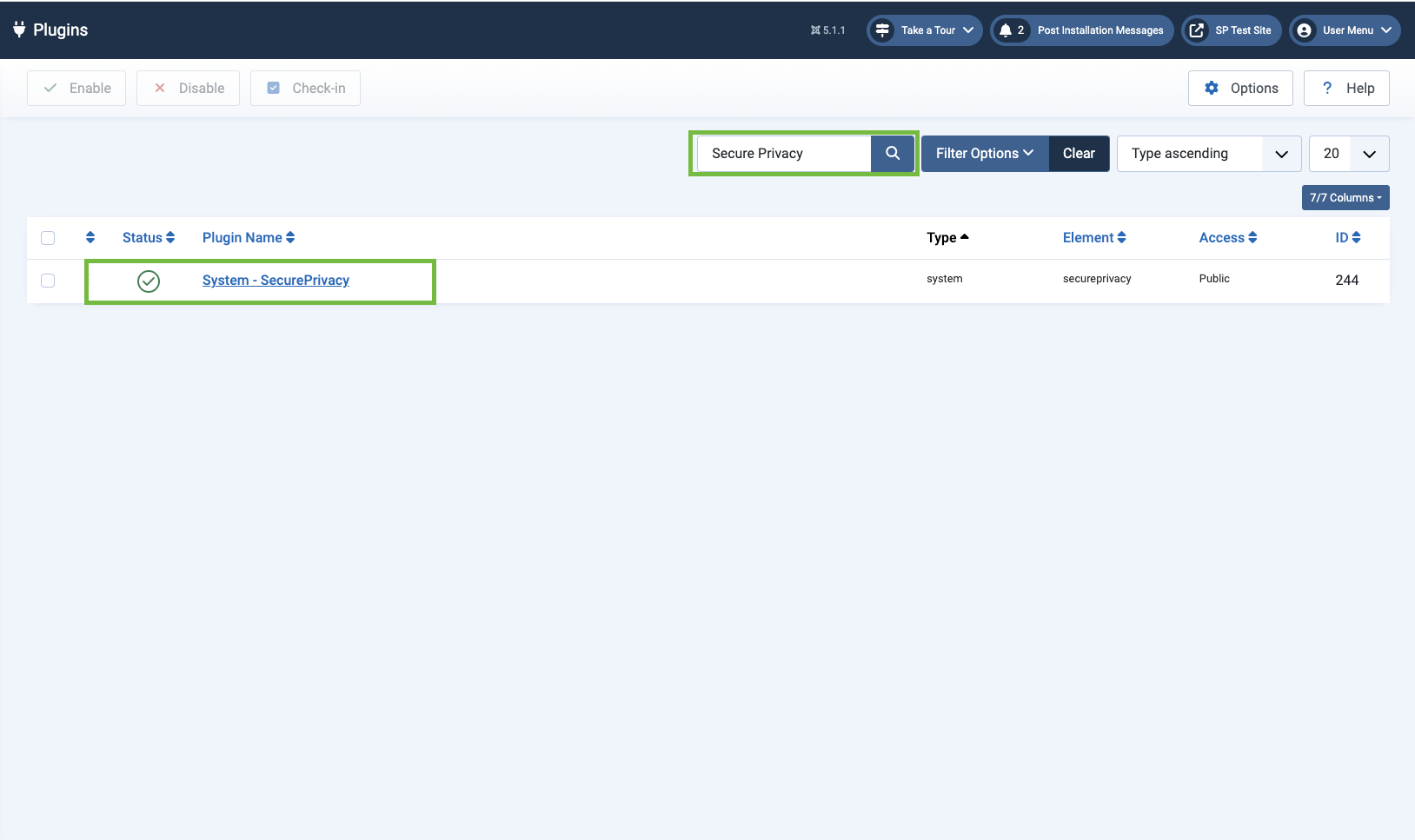
Task: Open the Take a Tour menu
Action: pyautogui.click(x=926, y=30)
